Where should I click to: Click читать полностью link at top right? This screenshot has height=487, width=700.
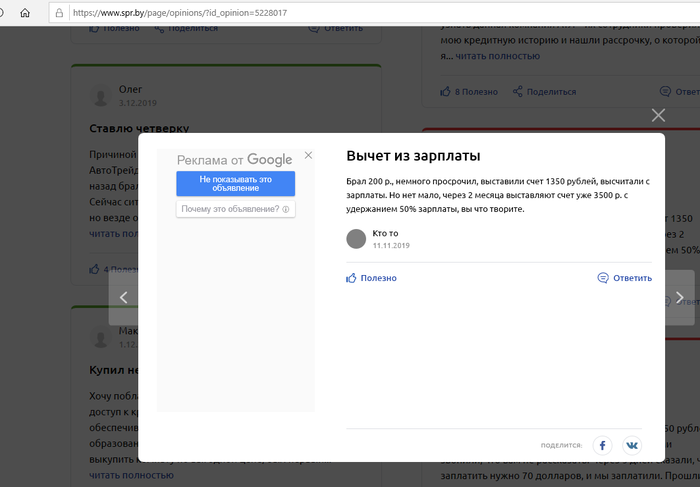coord(497,56)
